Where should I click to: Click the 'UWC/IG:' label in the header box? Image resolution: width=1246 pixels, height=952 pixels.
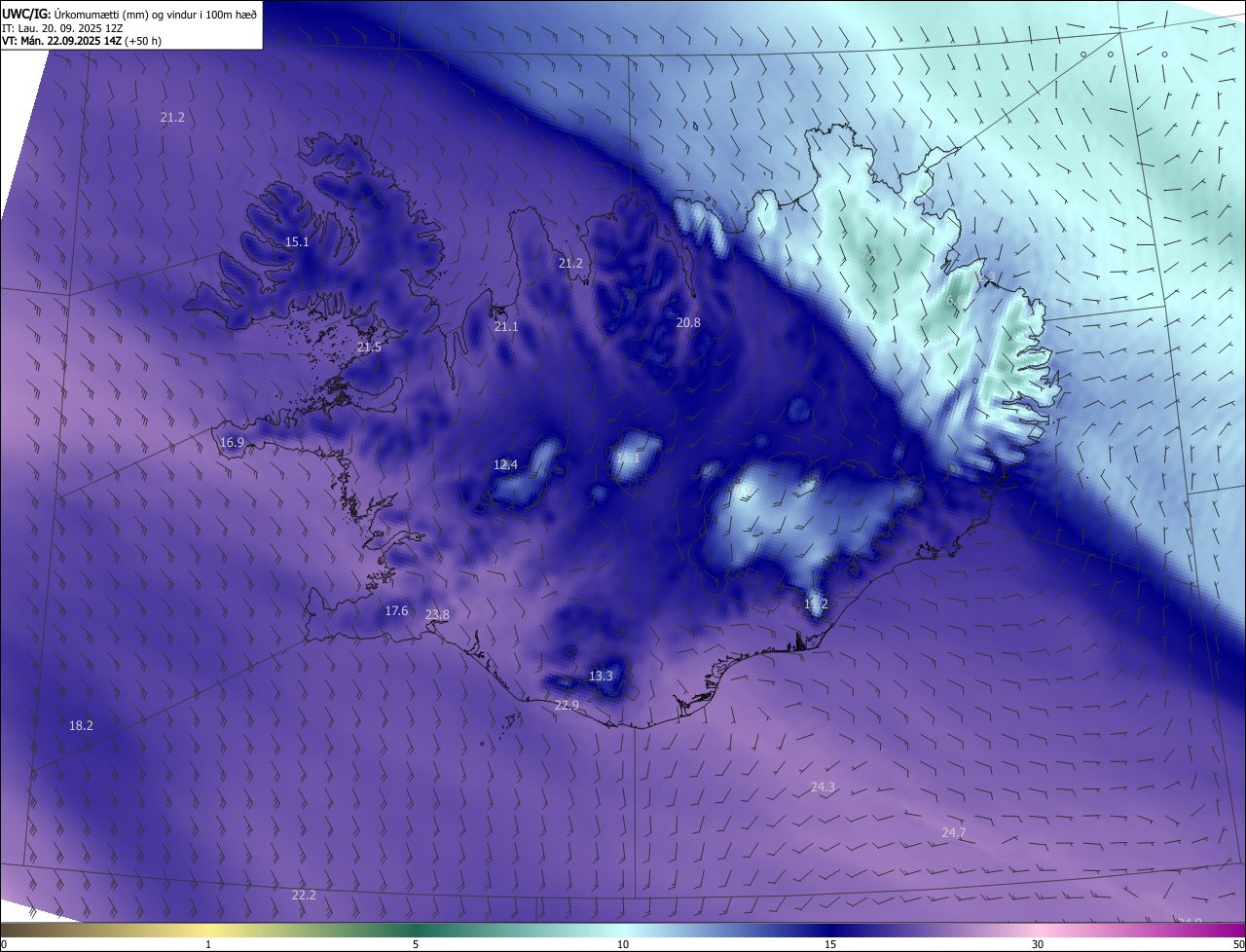(27, 14)
